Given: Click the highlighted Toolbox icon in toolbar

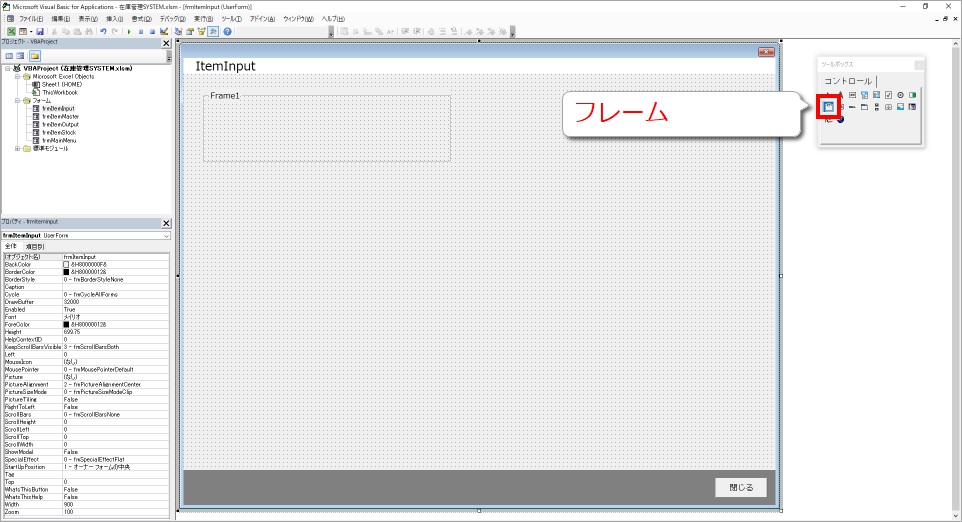Looking at the screenshot, I should [x=212, y=31].
